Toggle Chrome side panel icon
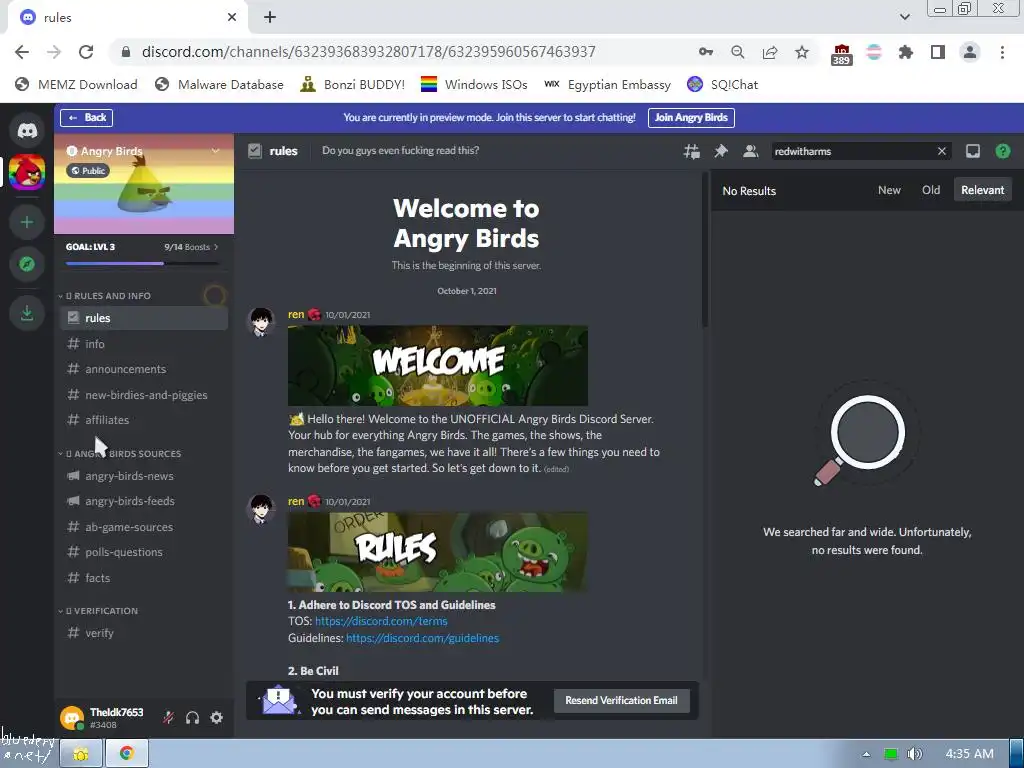This screenshot has width=1024, height=768. pyautogui.click(x=938, y=52)
